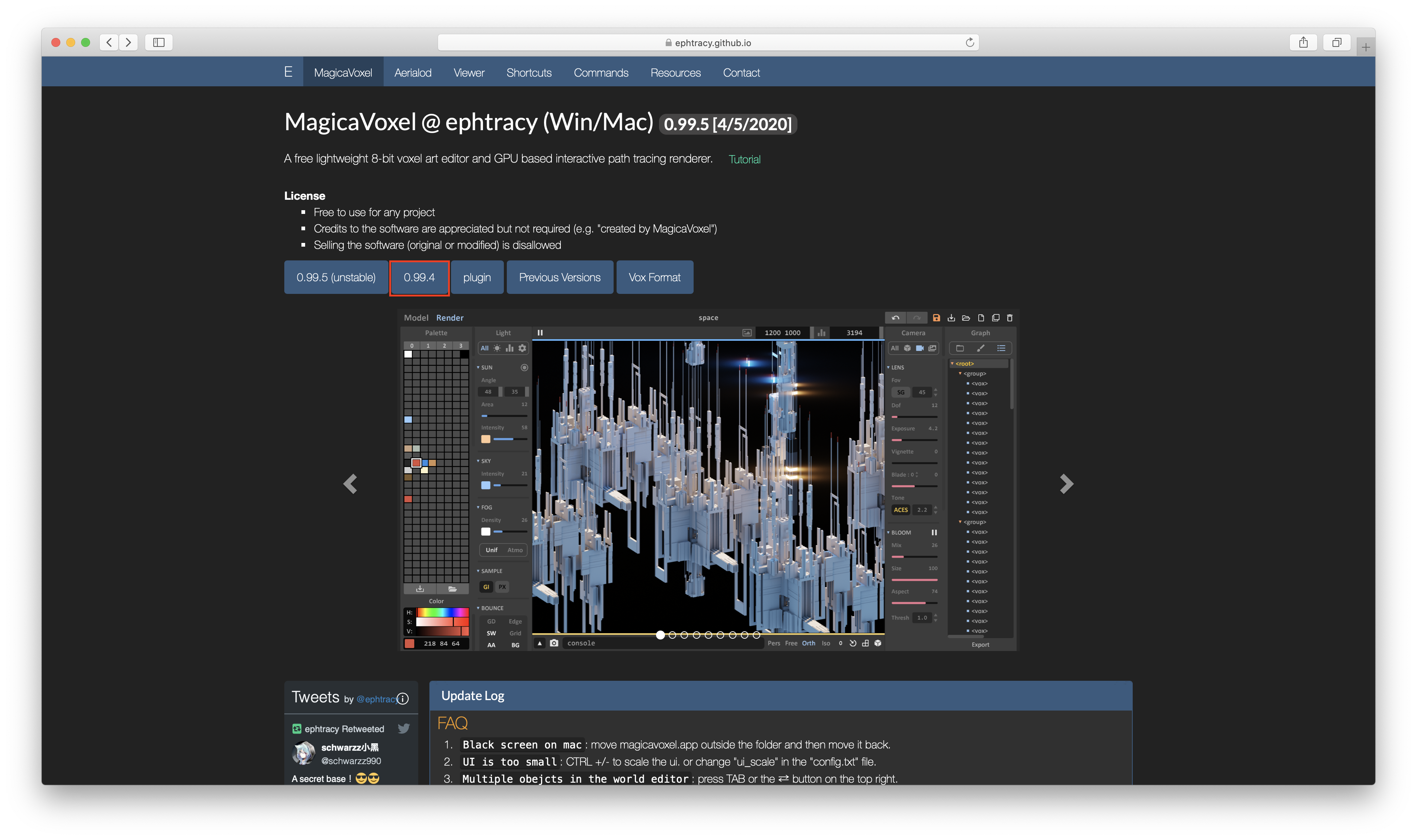Viewport: 1417px width, 840px height.
Task: Switch to the Model tab in screenshot
Action: coord(416,318)
